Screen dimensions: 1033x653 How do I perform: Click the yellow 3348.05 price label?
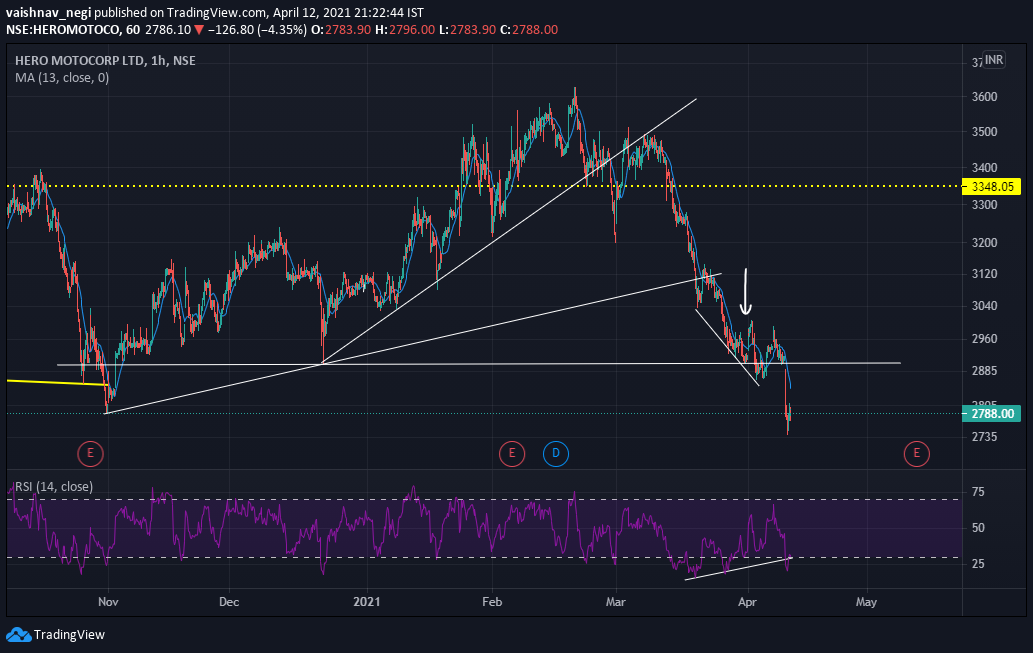click(991, 186)
